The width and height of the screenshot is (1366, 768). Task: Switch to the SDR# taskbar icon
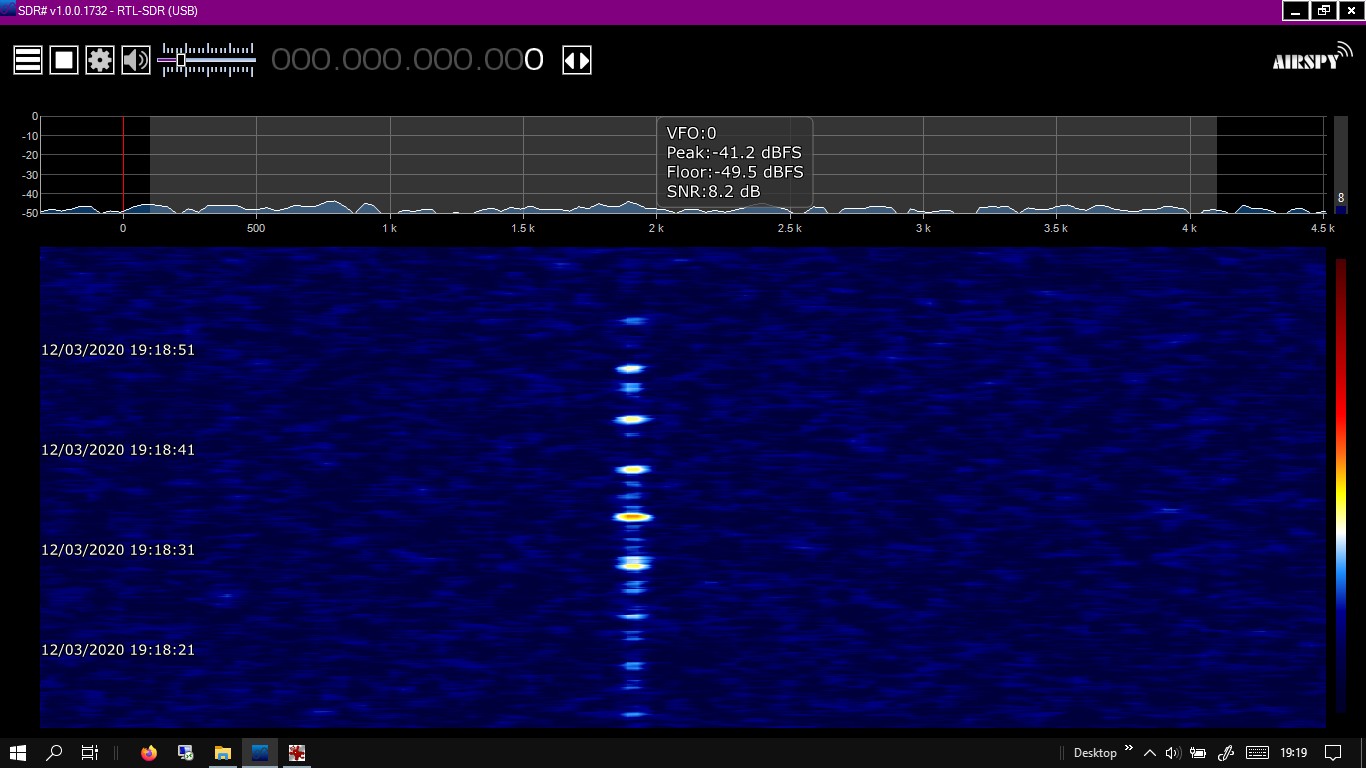[260, 753]
